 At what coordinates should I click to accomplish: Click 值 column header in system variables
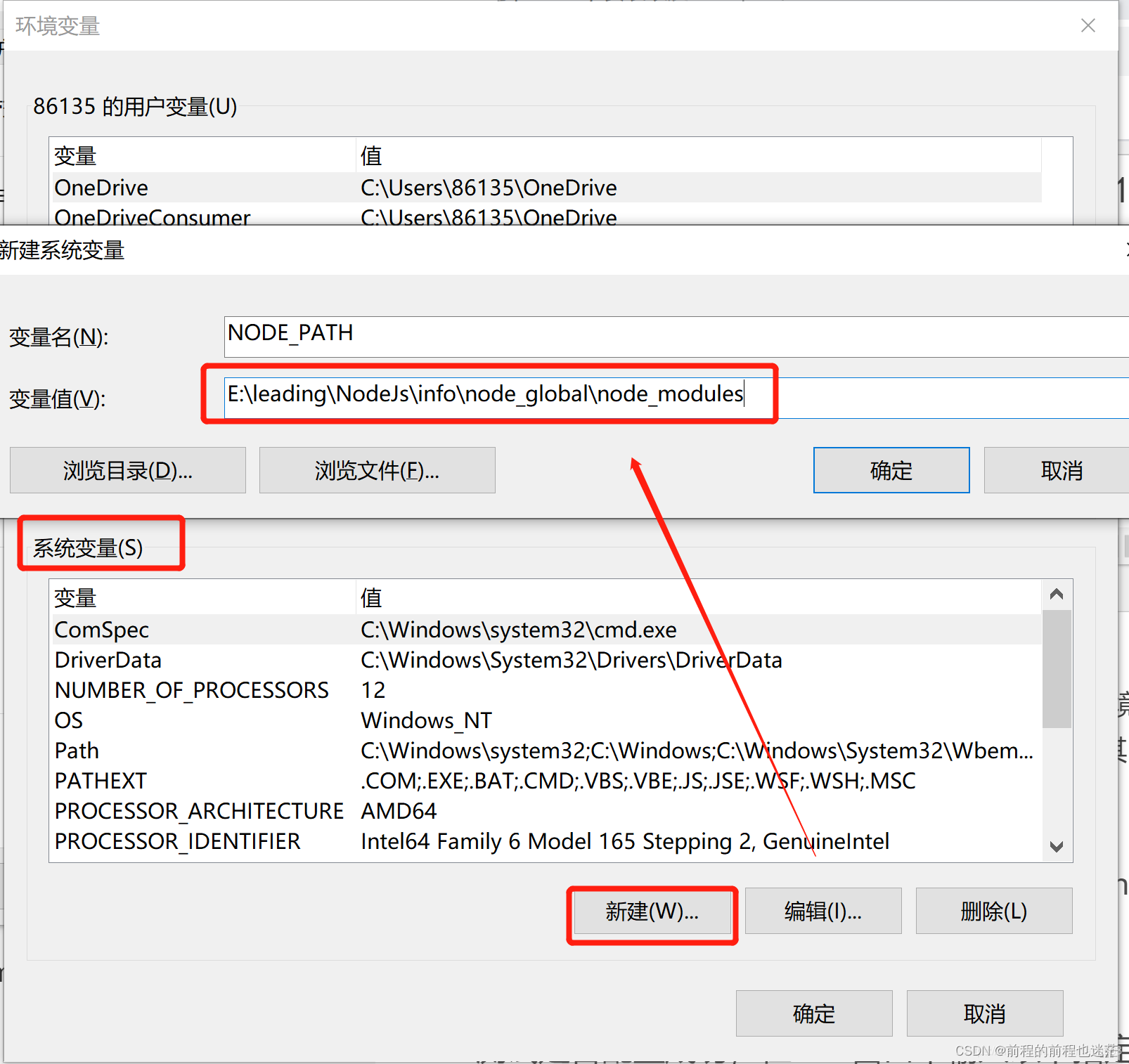pyautogui.click(x=699, y=597)
